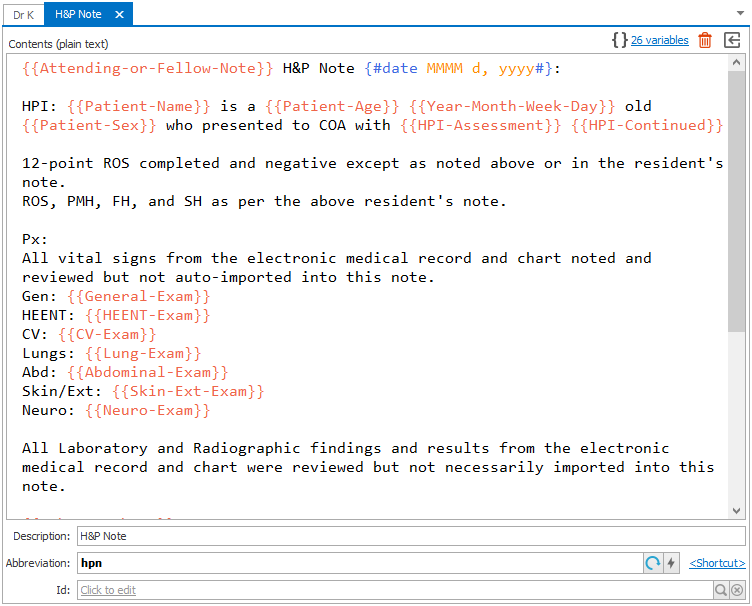Click the {{HPI-Continued}} variable
This screenshot has width=752, height=606.
647,125
